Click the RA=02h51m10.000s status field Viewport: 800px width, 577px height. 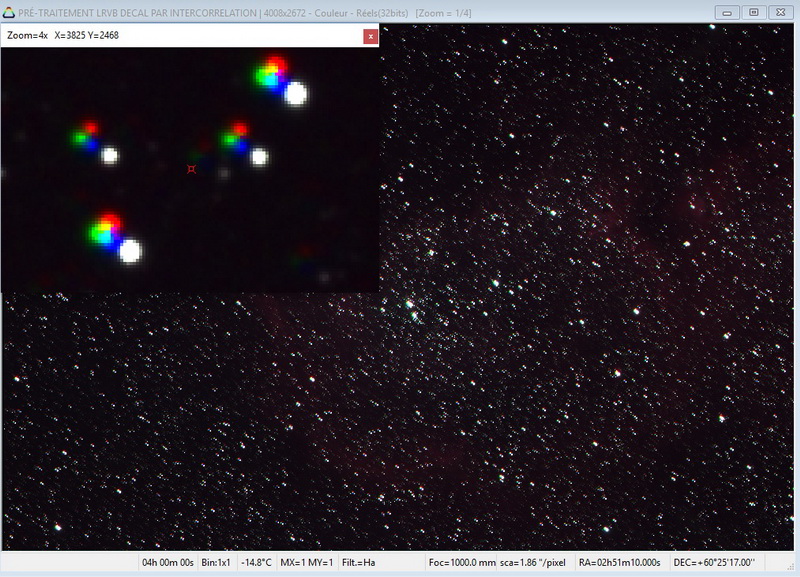(620, 563)
